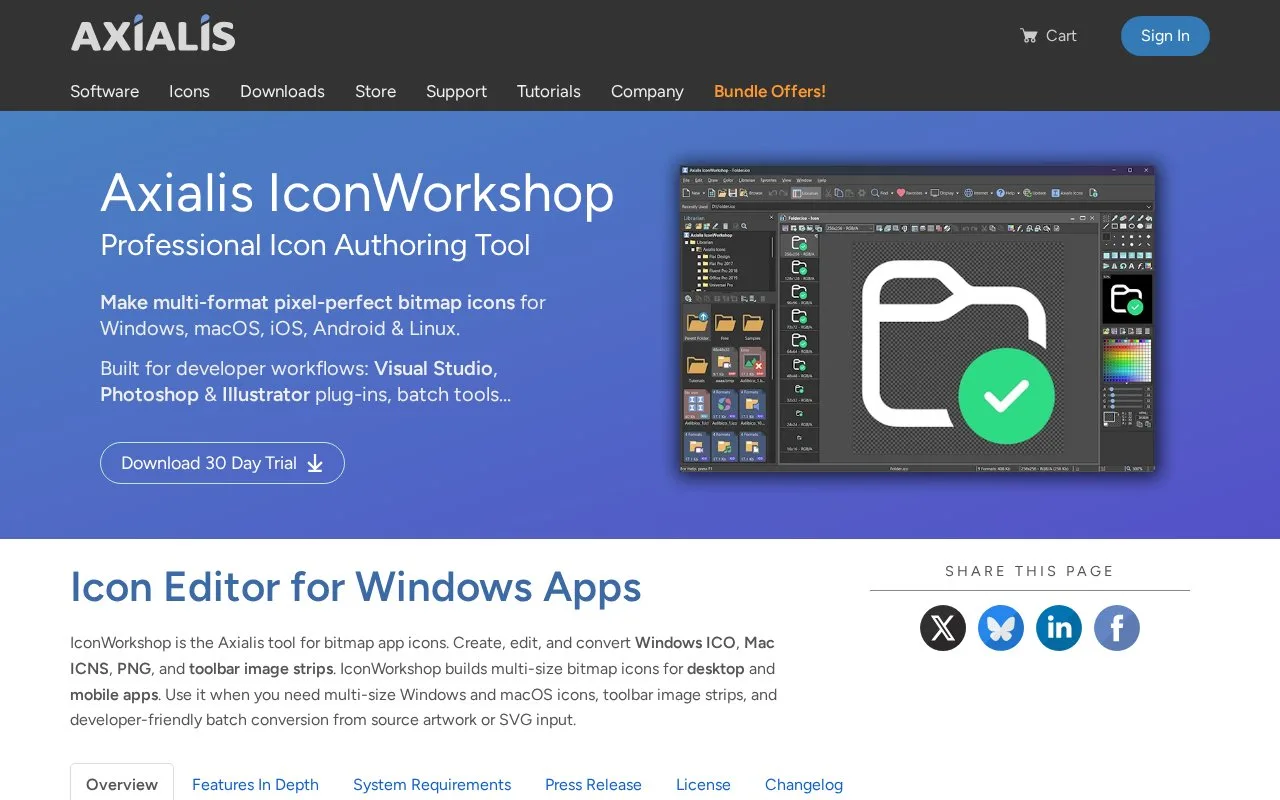Click the Axialis IconWorkshop hero title
The height and width of the screenshot is (800, 1280).
point(357,192)
